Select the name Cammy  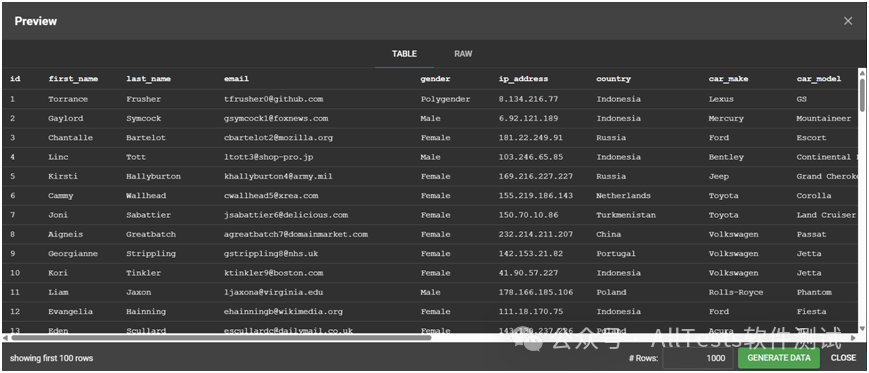(60, 196)
